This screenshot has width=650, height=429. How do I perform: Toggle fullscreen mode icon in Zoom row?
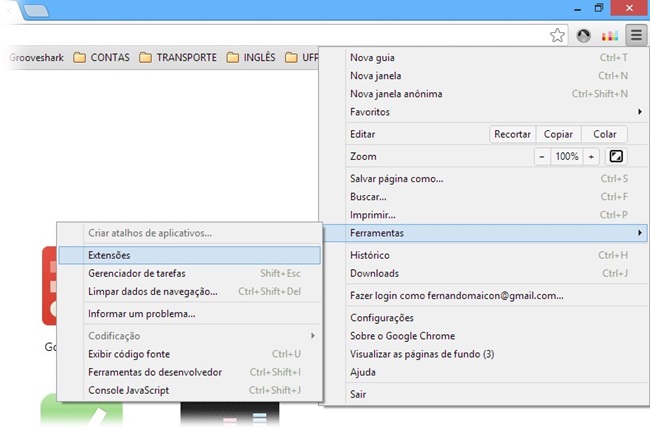[x=616, y=156]
